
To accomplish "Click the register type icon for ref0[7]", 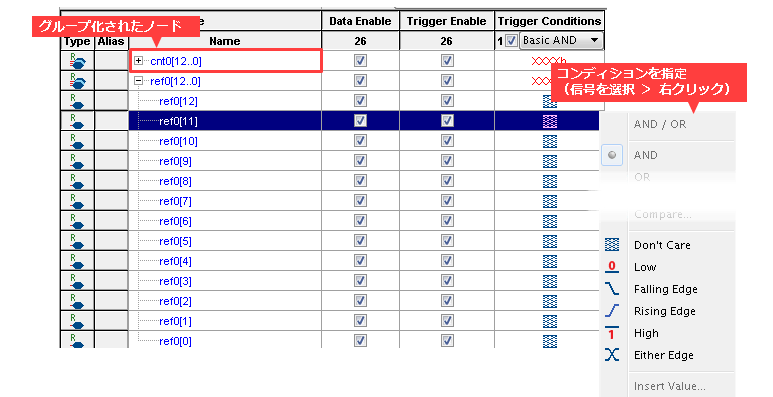I will pyautogui.click(x=76, y=201).
